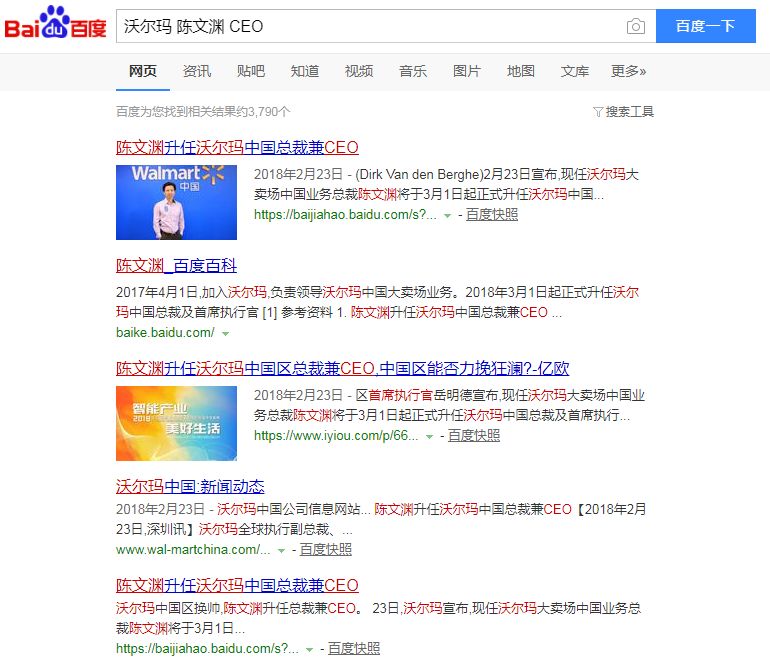Click the last baijiahao.baidu.com URL

coord(207,649)
